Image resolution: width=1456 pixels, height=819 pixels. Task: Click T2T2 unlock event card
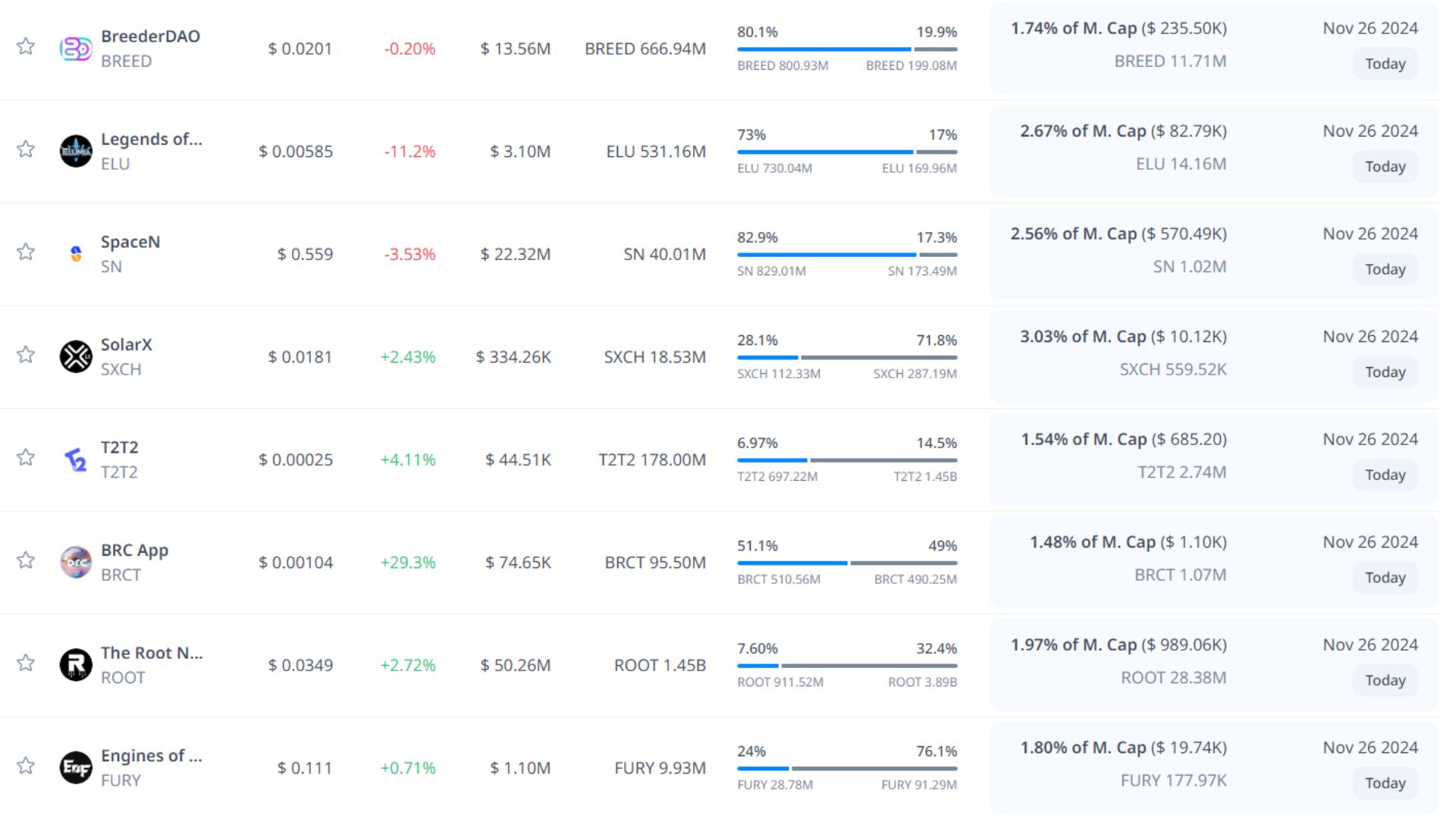click(x=1213, y=460)
